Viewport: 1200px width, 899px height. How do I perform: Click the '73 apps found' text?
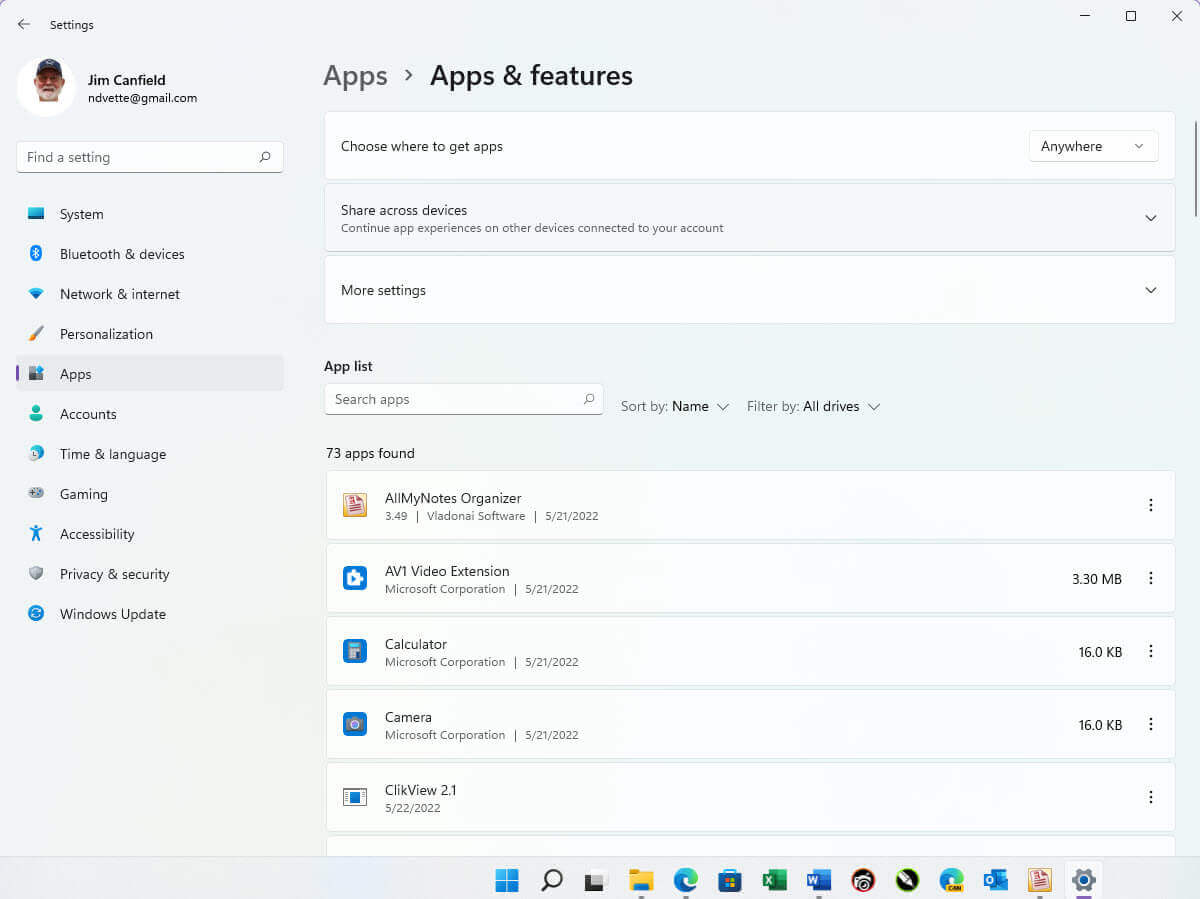pos(370,453)
